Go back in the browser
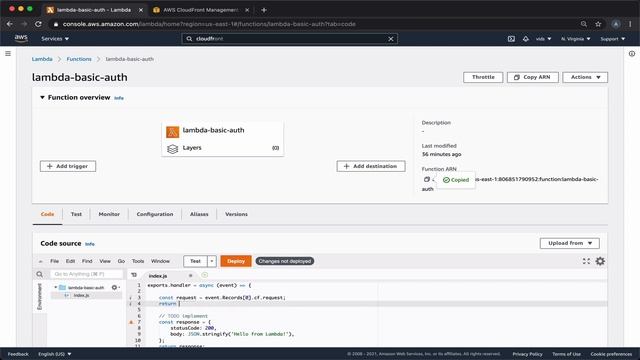The height and width of the screenshot is (360, 640). [x=9, y=24]
